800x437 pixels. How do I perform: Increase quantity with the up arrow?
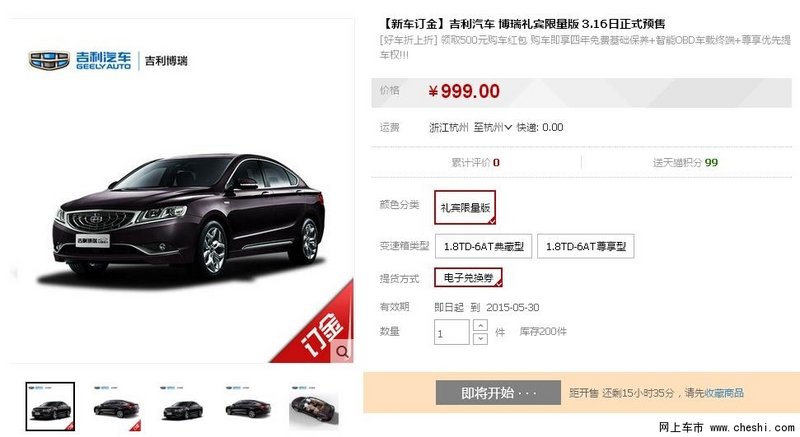click(x=480, y=325)
